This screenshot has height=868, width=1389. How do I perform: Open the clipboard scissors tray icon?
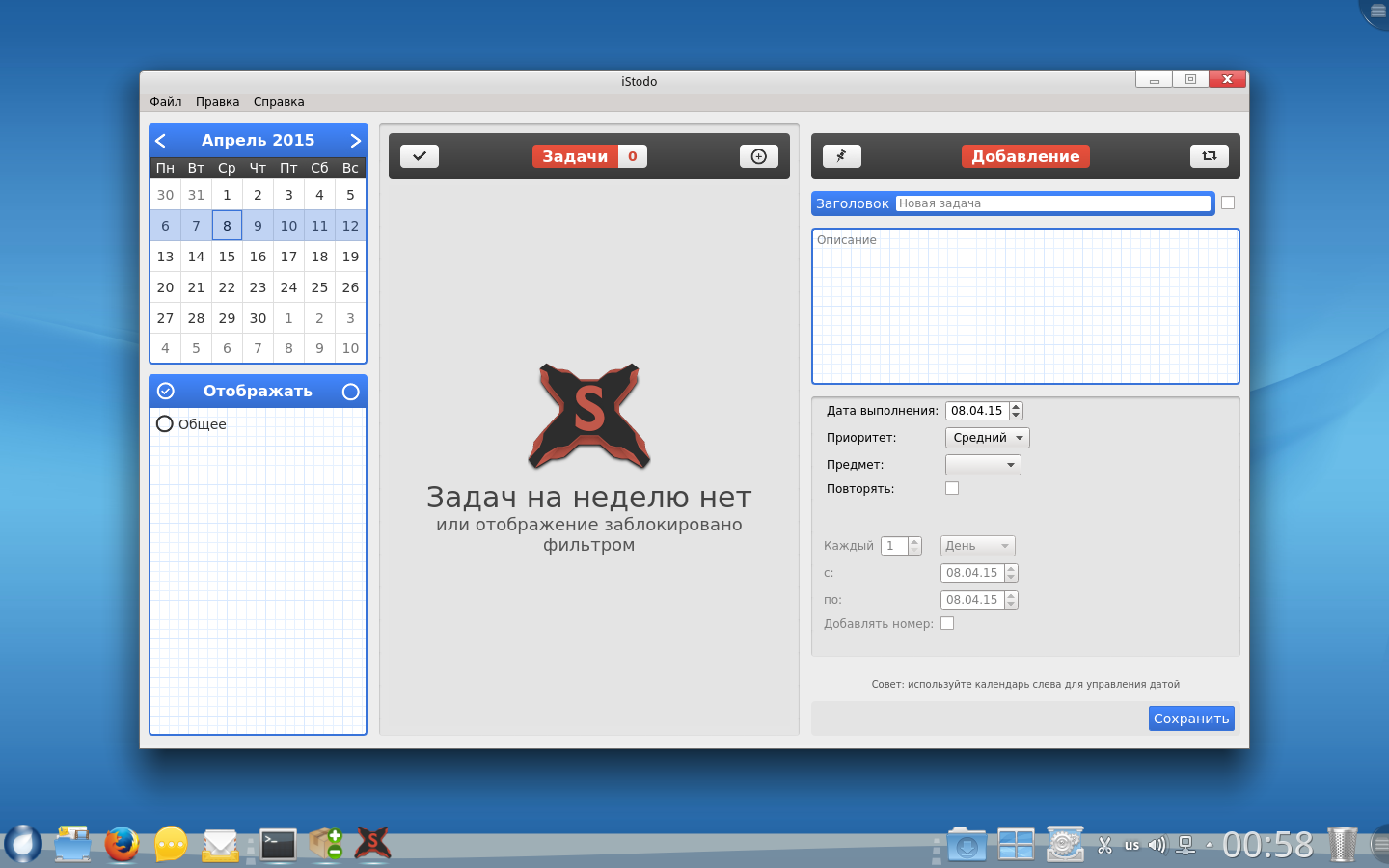[x=1105, y=845]
